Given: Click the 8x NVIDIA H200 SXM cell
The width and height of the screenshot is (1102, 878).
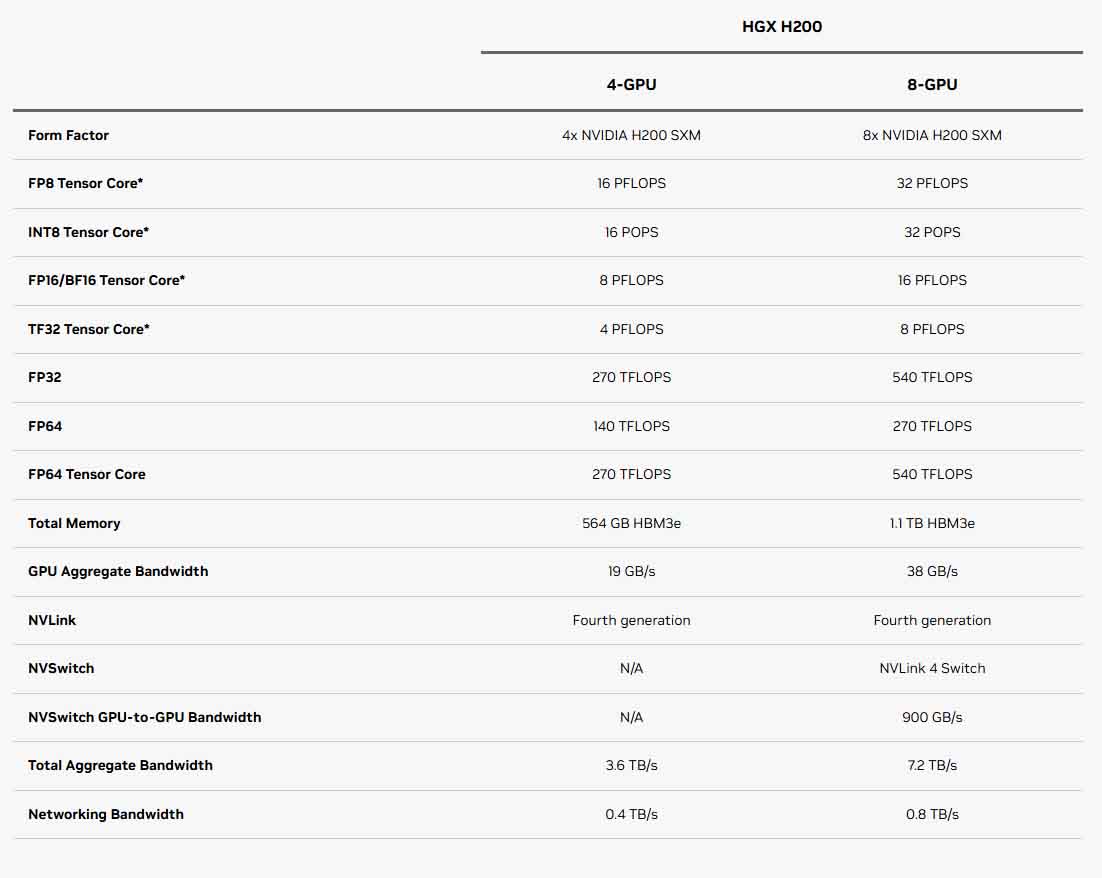Looking at the screenshot, I should click(932, 135).
